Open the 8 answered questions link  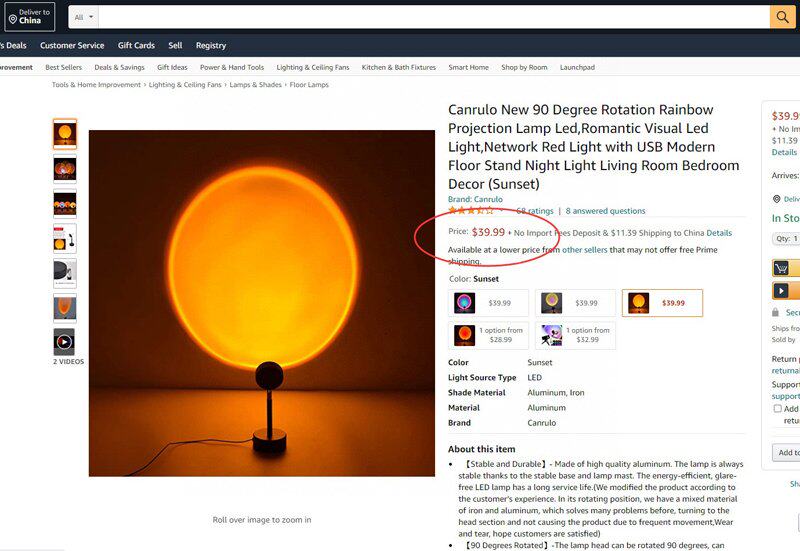pyautogui.click(x=605, y=211)
